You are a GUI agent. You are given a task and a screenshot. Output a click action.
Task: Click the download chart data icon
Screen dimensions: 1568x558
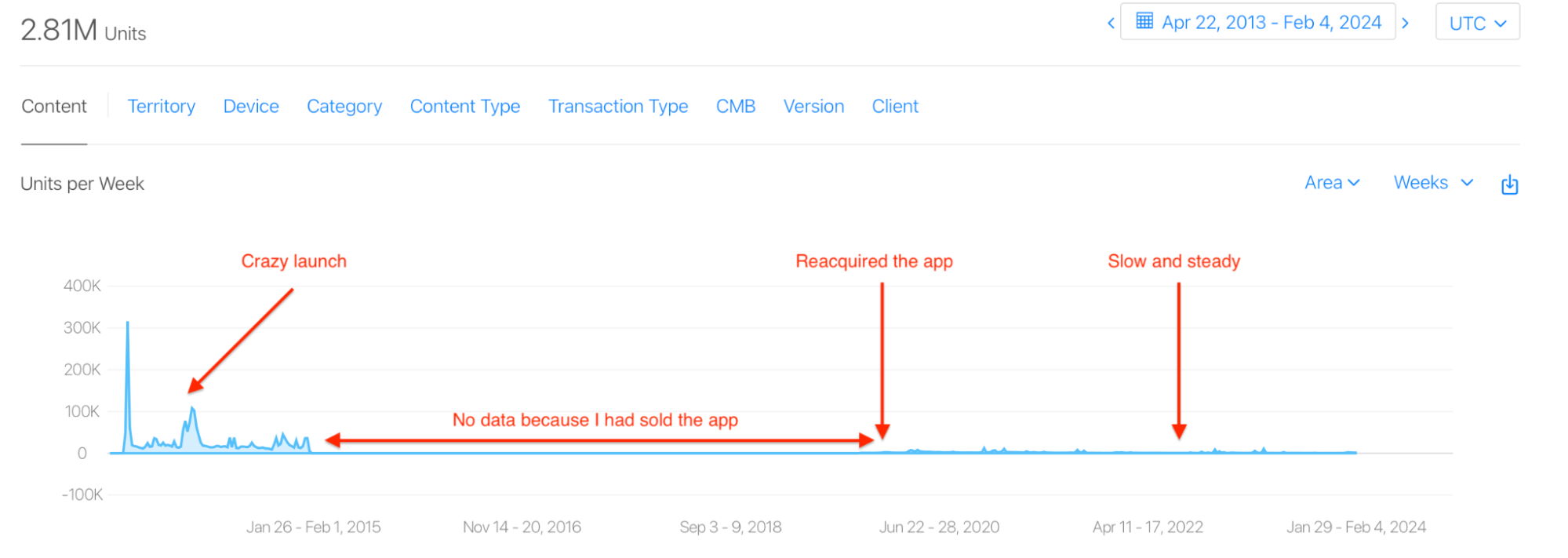click(x=1509, y=184)
